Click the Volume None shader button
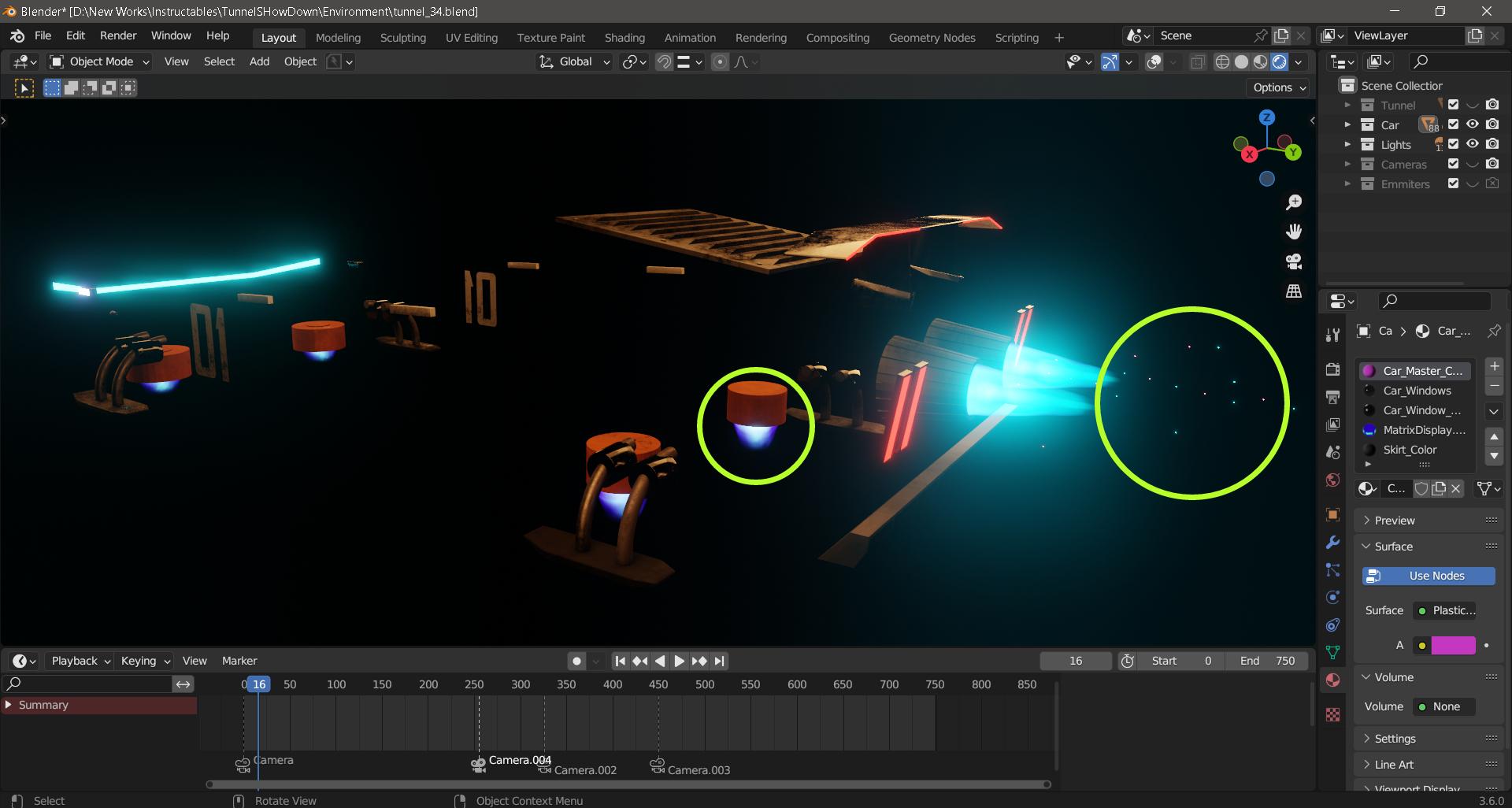This screenshot has width=1512, height=808. (x=1444, y=706)
